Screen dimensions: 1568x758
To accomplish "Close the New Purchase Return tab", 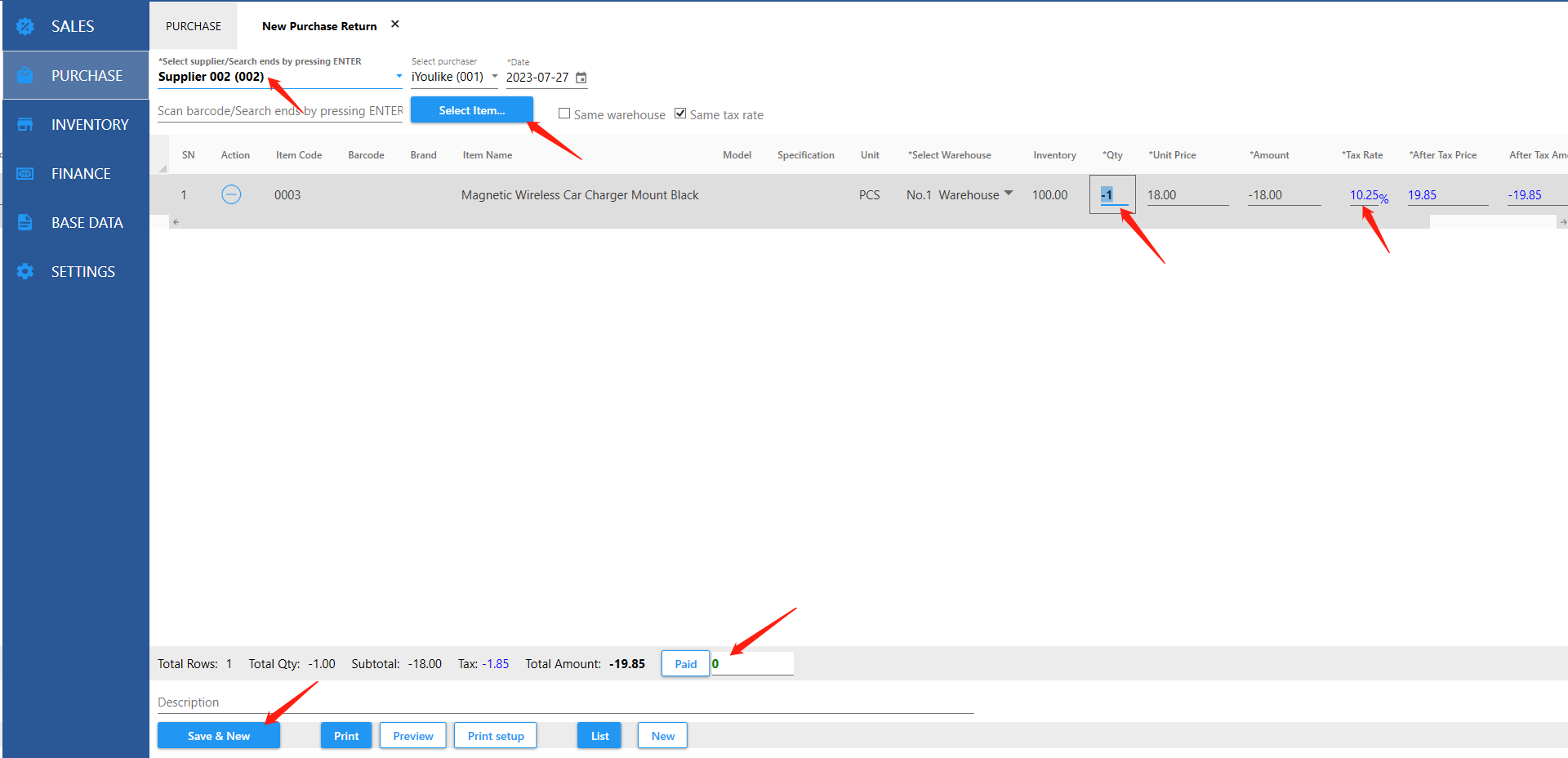I will [395, 25].
